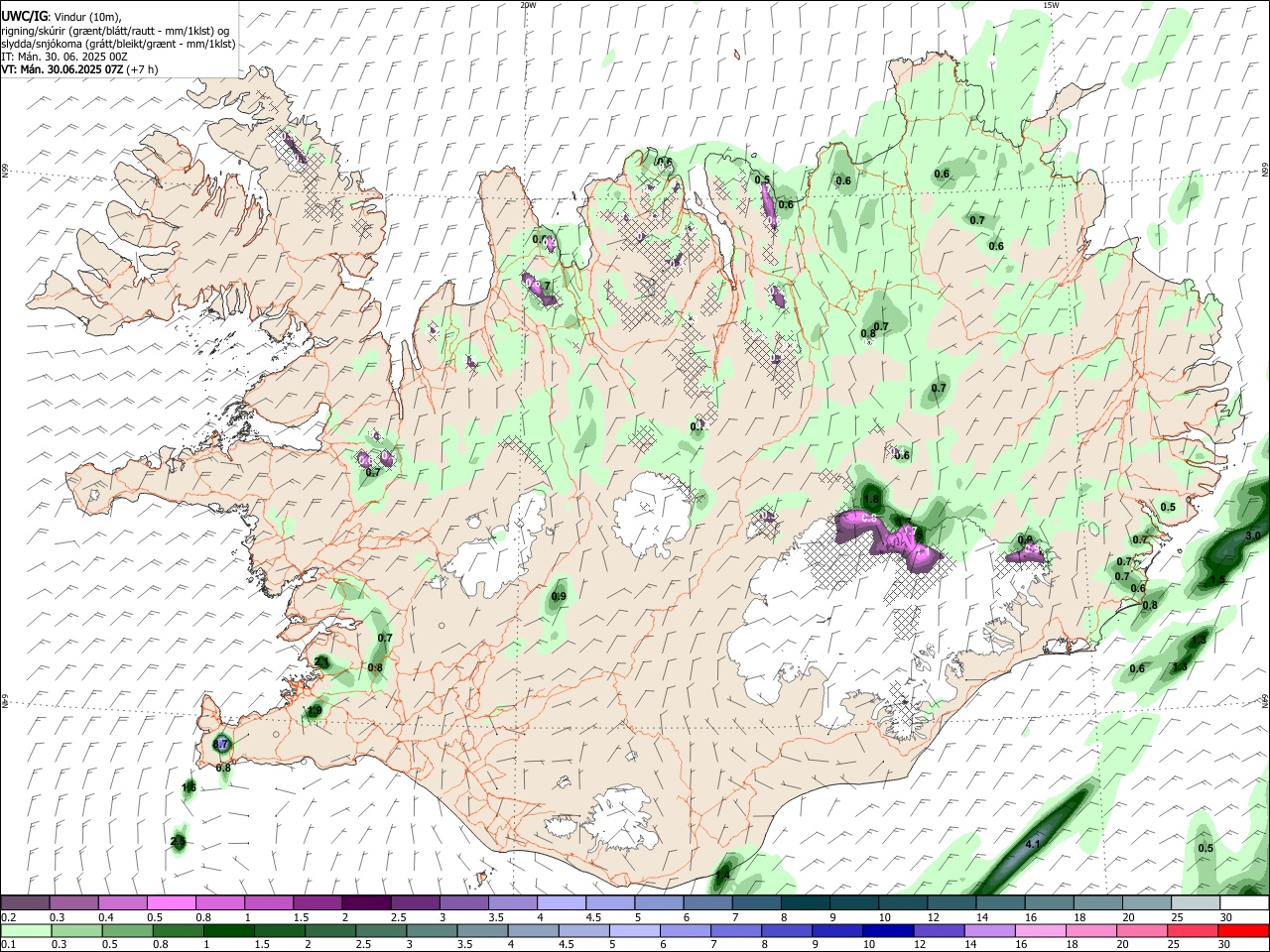Click the initial time line 'IT: Mán. 30. 06. 2025 00Z'
Screen dimensions: 1270x952
point(64,57)
